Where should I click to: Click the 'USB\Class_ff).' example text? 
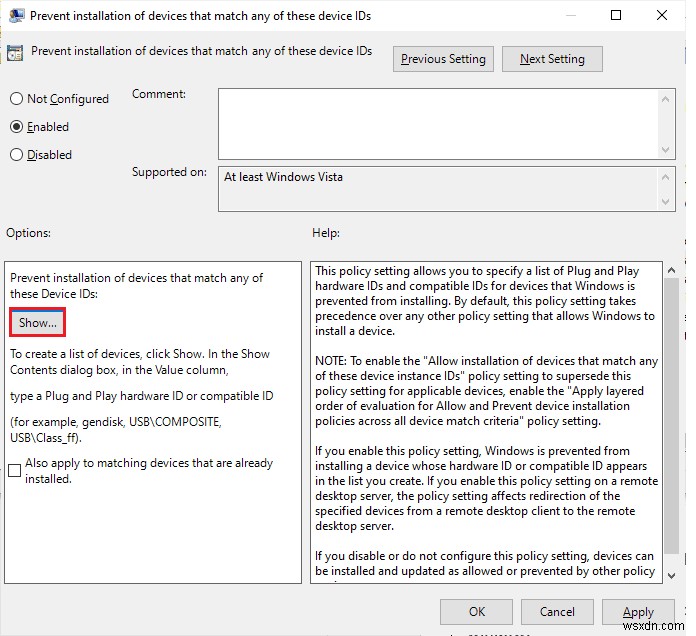pos(46,438)
